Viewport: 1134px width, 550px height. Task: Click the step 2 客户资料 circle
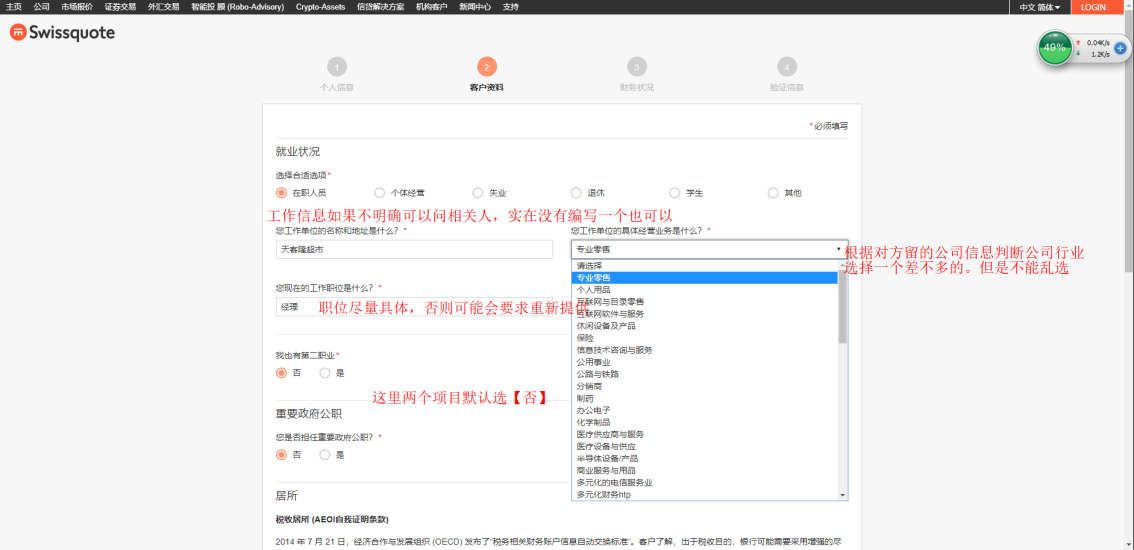point(487,67)
